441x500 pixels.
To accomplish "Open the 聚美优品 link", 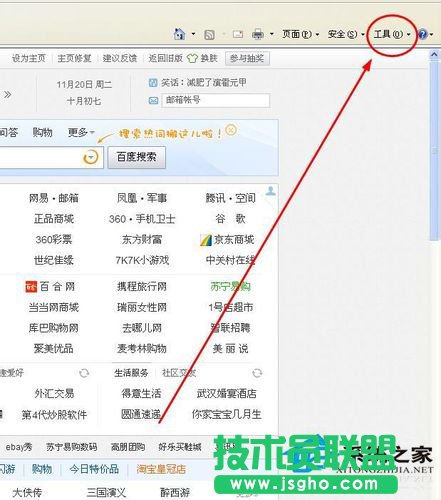I will pos(53,348).
